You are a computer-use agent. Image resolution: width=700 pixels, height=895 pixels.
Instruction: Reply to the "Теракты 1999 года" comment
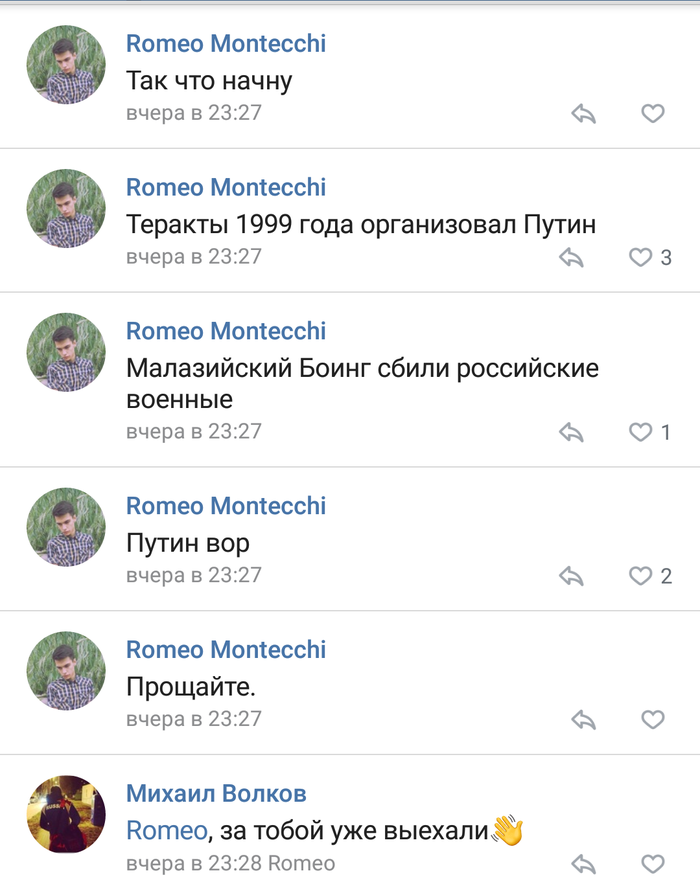(571, 258)
